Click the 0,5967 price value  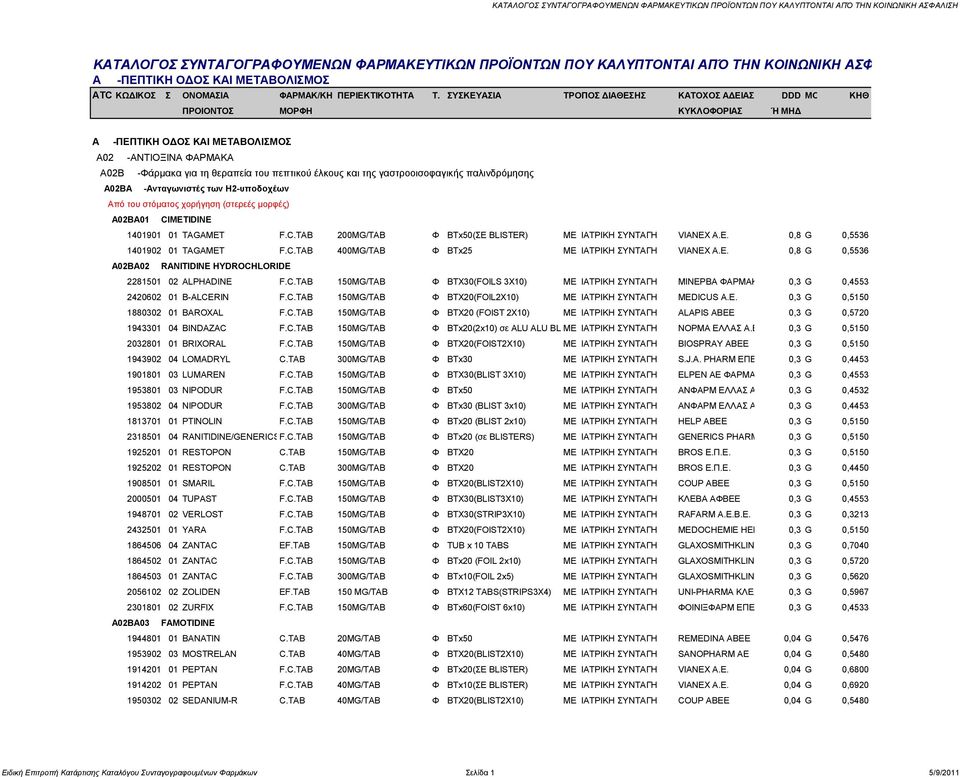[855, 591]
